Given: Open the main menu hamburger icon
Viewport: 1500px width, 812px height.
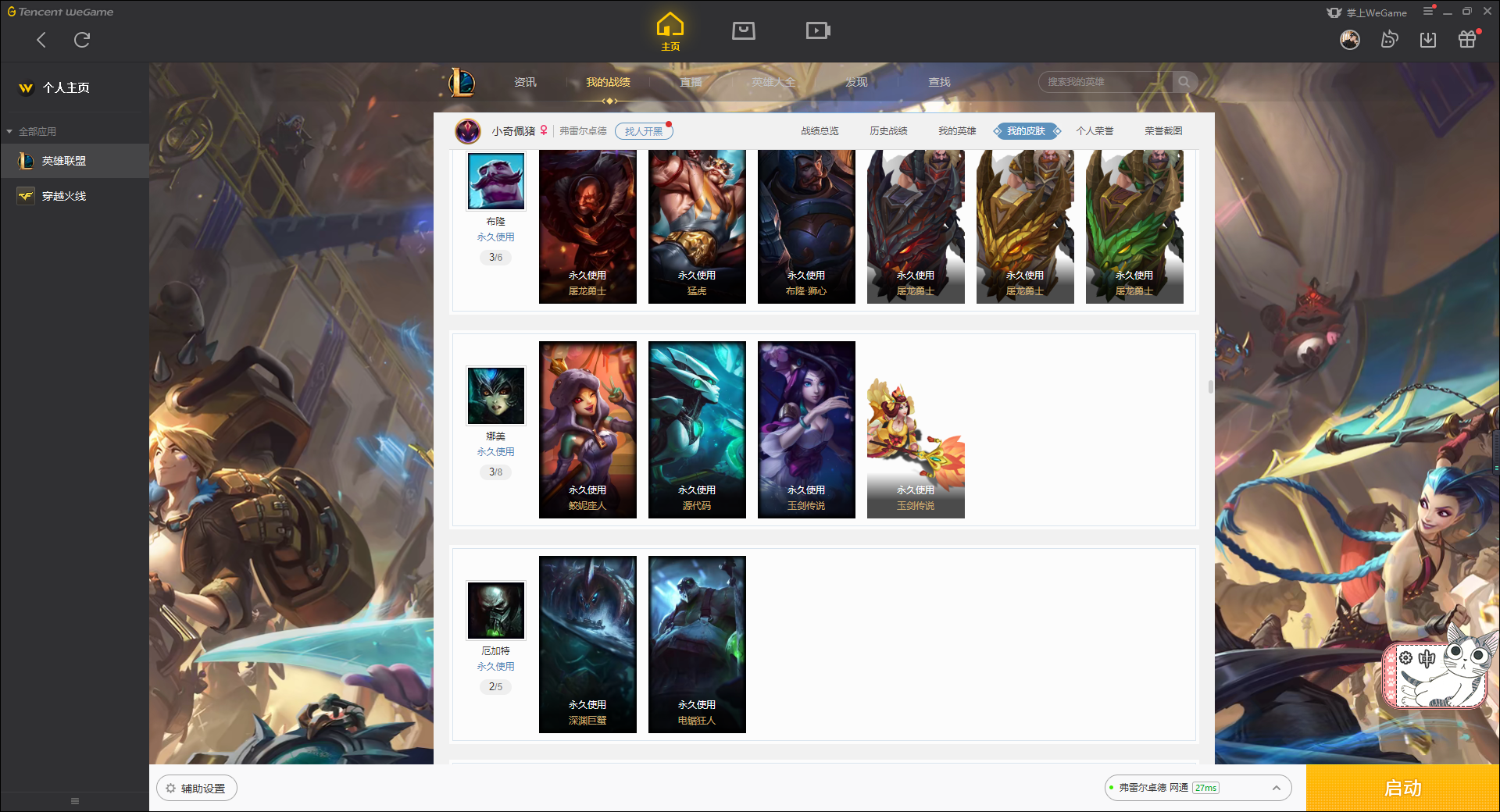Looking at the screenshot, I should [x=1428, y=11].
